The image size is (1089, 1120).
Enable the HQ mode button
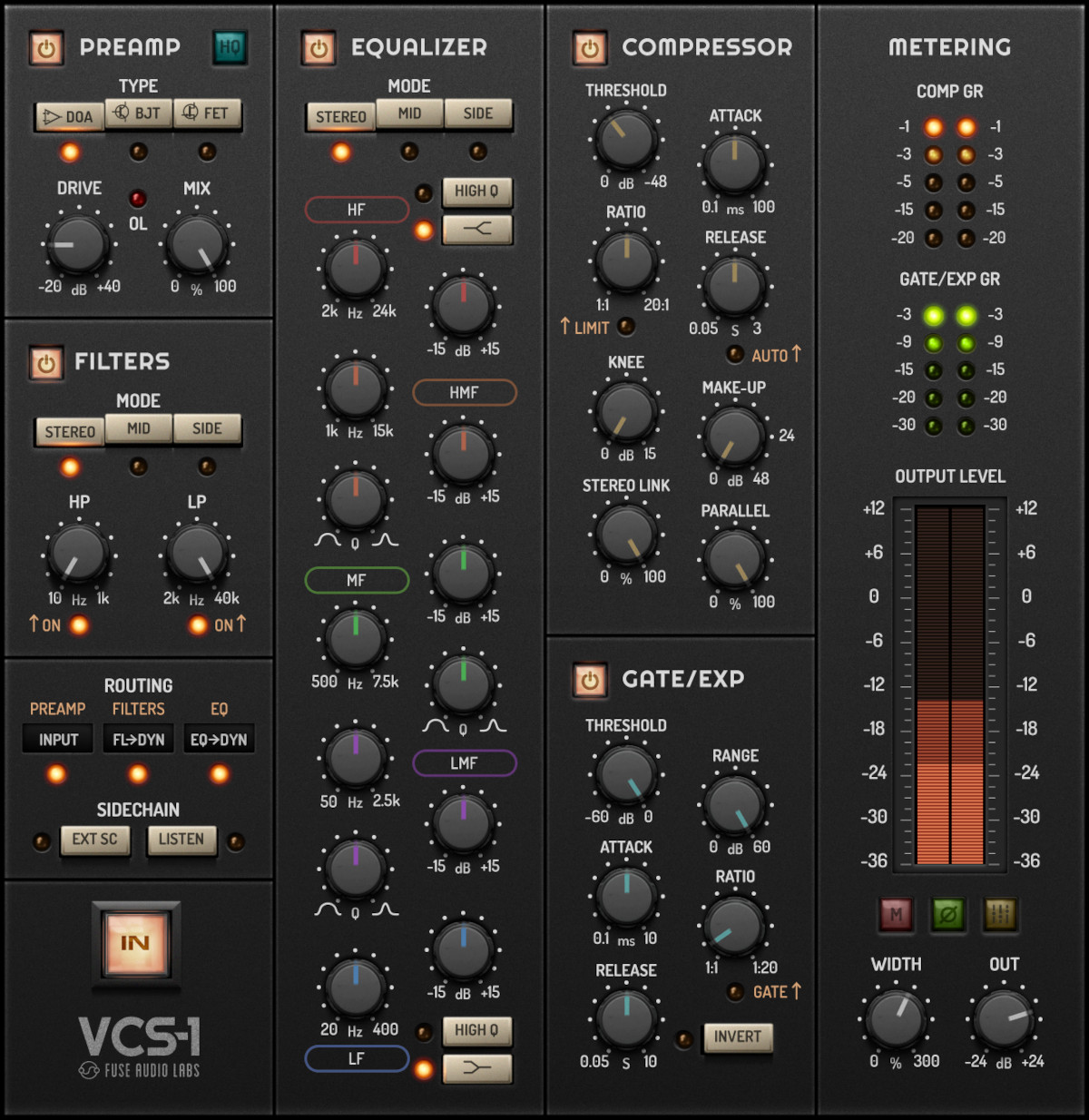point(230,47)
